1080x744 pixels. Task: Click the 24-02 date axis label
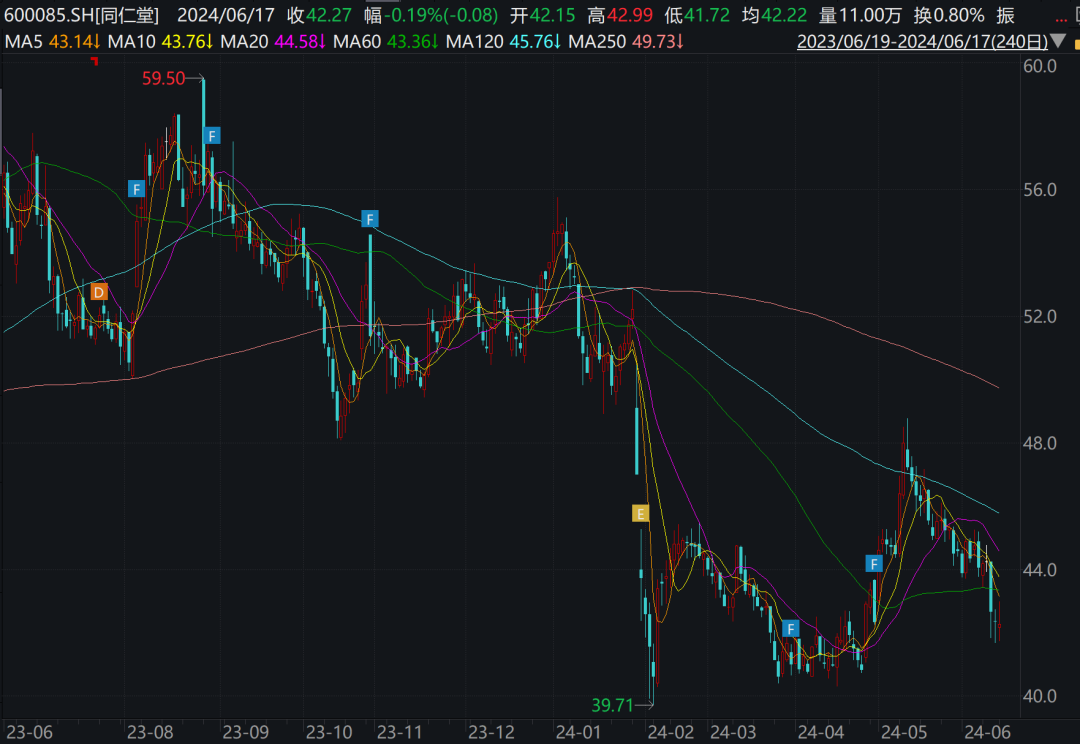671,732
